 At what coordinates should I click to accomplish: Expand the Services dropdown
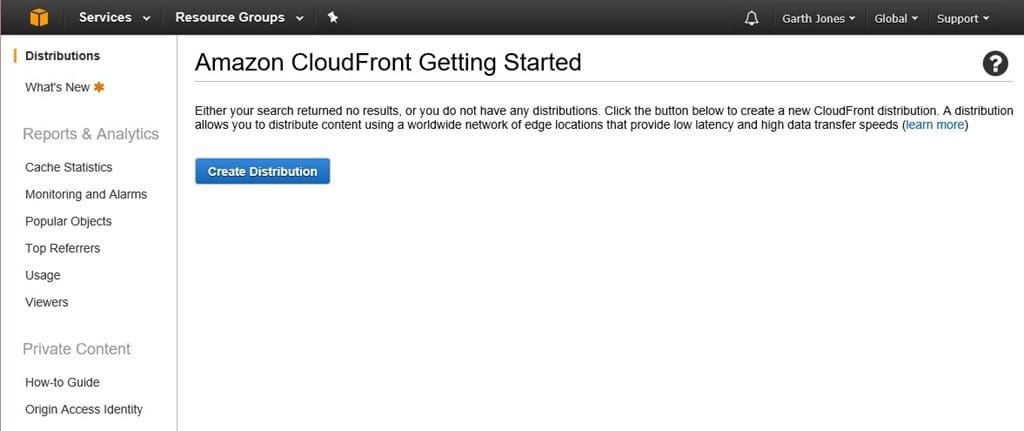coord(115,18)
